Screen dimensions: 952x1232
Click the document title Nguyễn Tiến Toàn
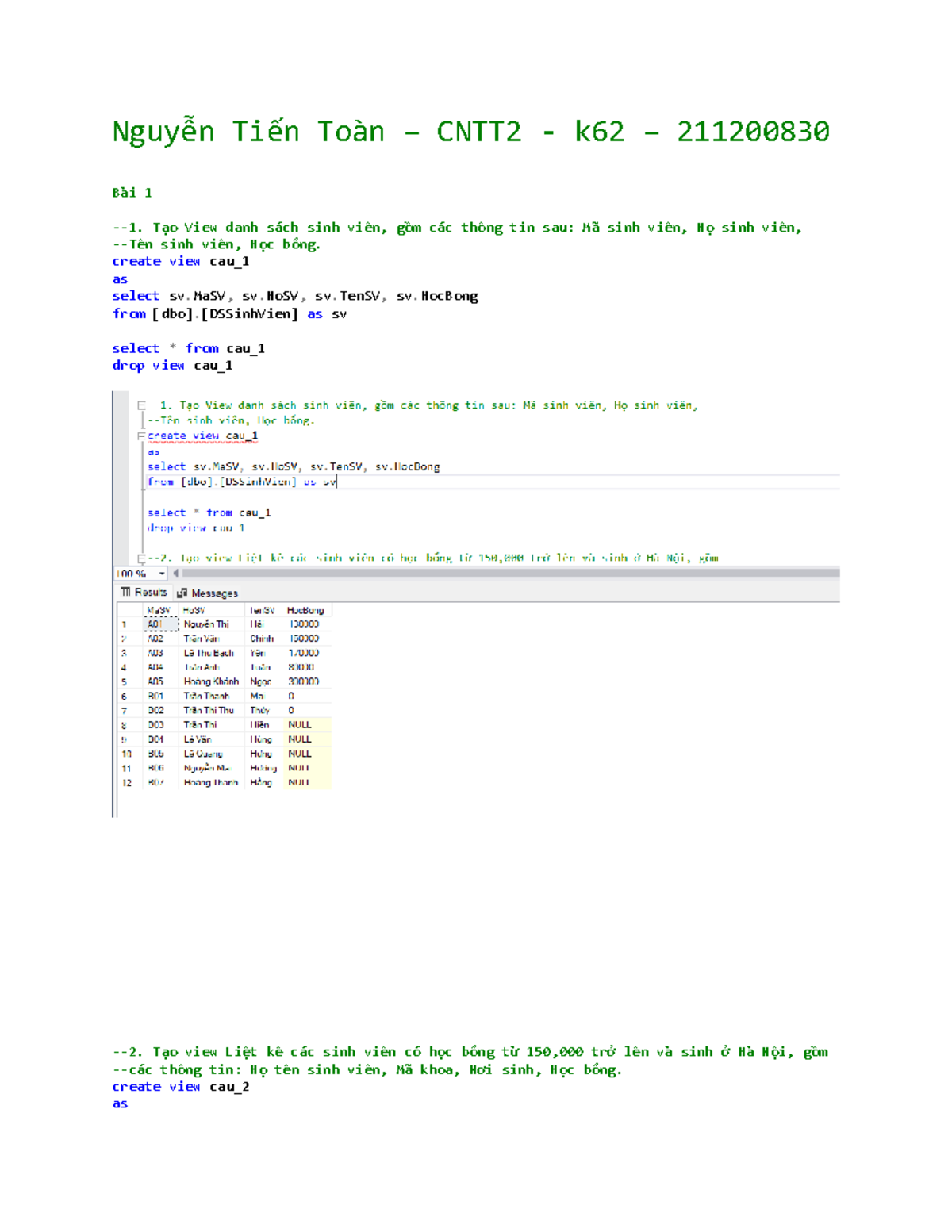coord(248,132)
